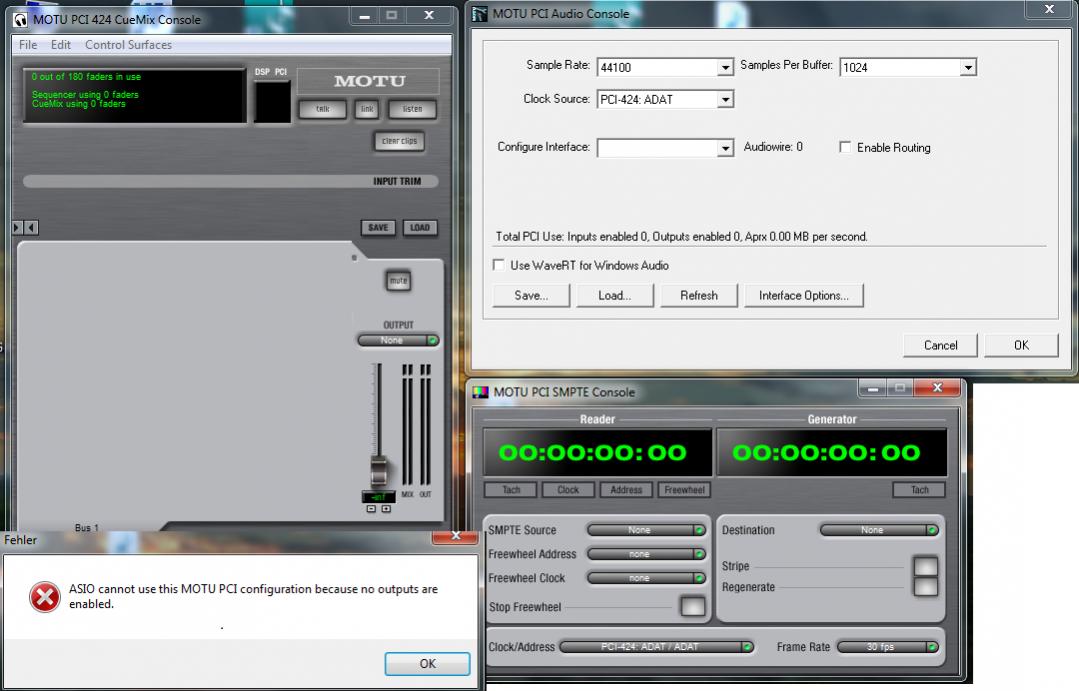Viewport: 1079px width, 691px height.
Task: Click the CueMix Console title bar icon
Action: point(21,19)
